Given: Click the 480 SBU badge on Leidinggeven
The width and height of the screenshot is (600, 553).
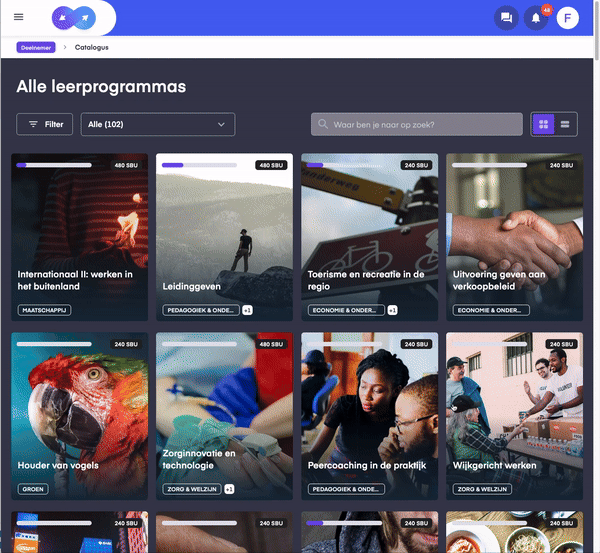Looking at the screenshot, I should (271, 165).
